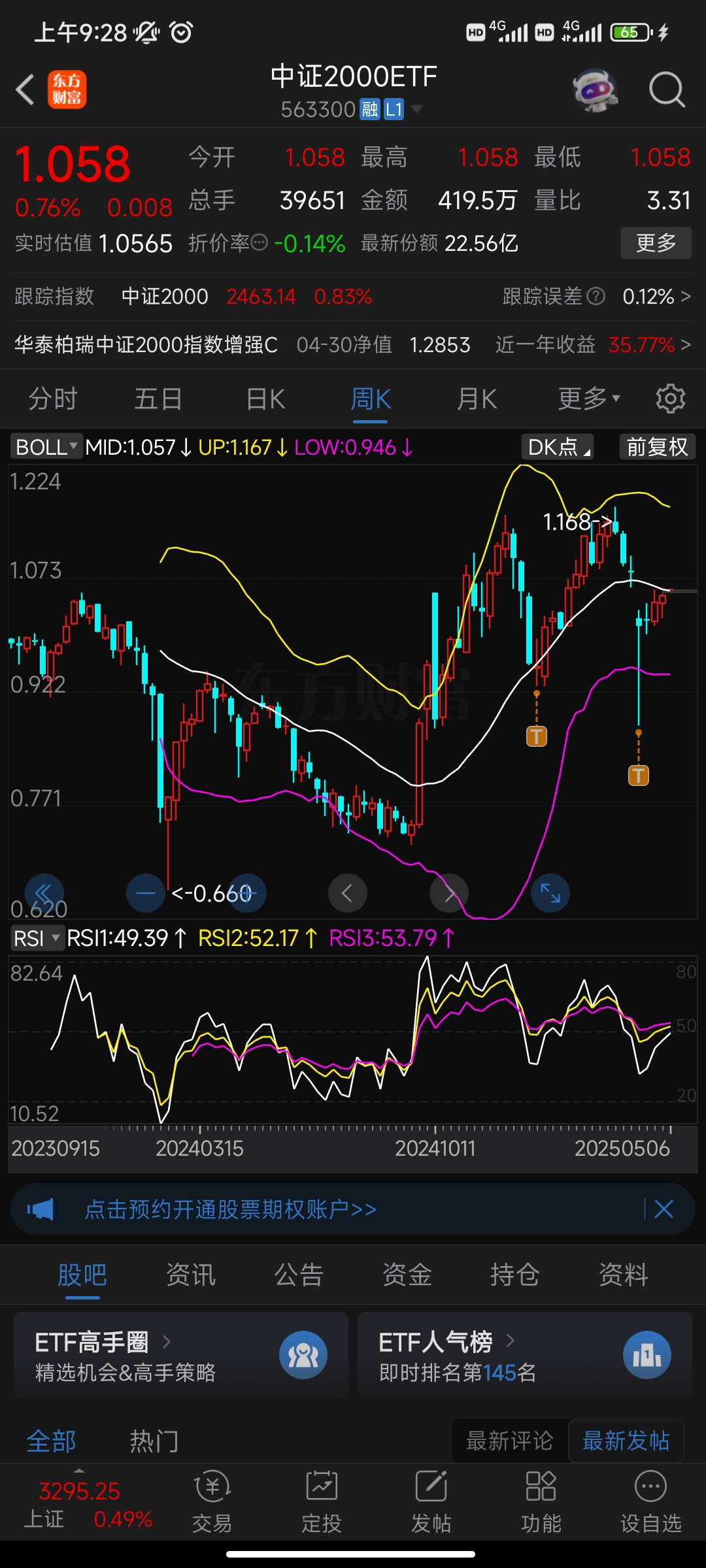Tap the second orange T marker near 20250506

coord(639,776)
